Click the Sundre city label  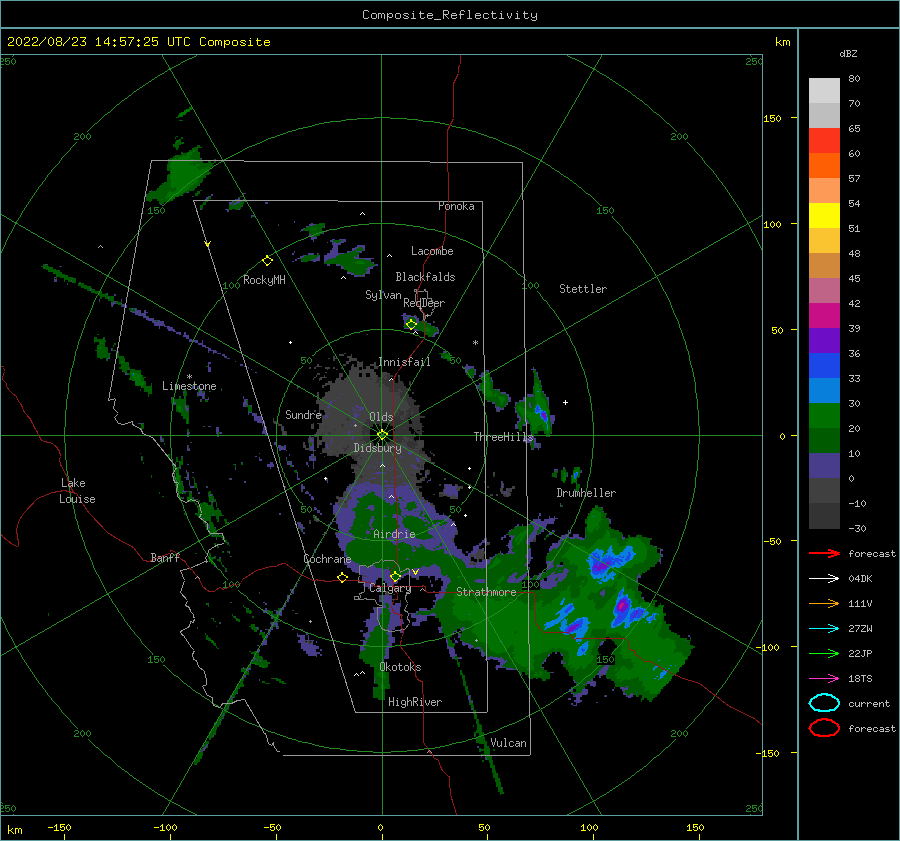(303, 415)
